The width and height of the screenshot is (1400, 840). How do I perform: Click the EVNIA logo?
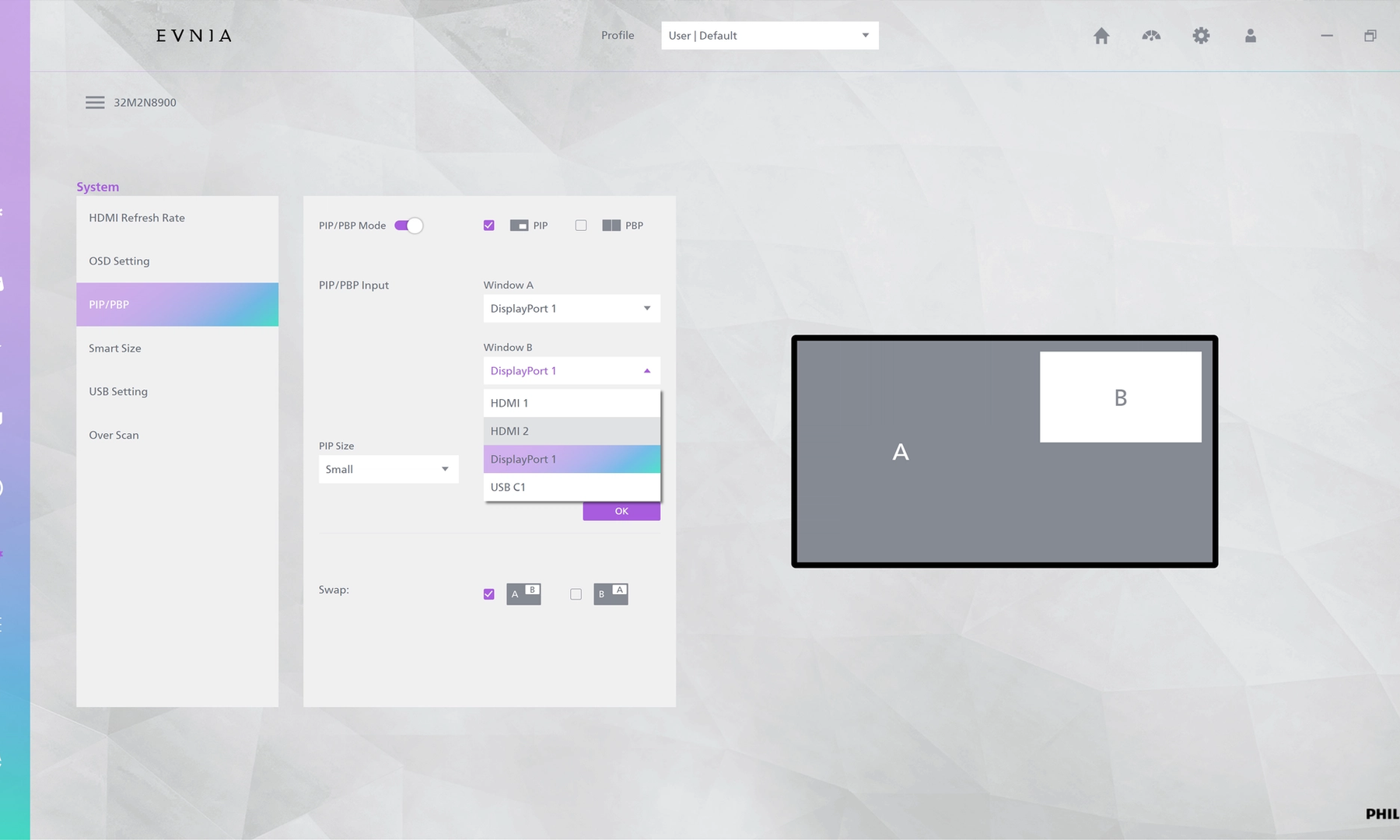click(194, 36)
